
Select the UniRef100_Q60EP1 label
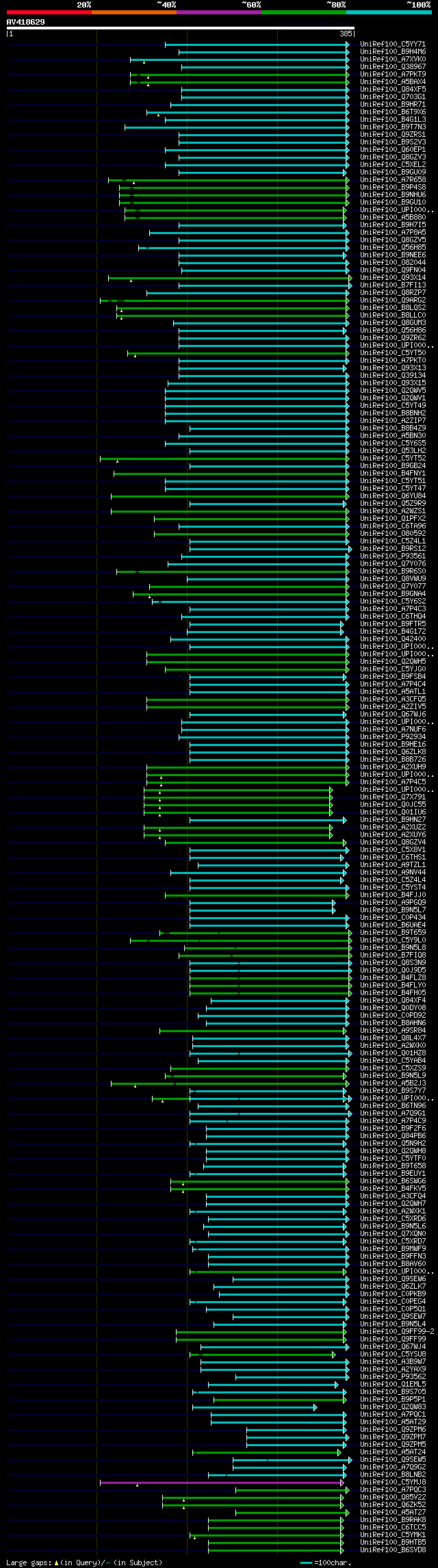click(x=393, y=149)
